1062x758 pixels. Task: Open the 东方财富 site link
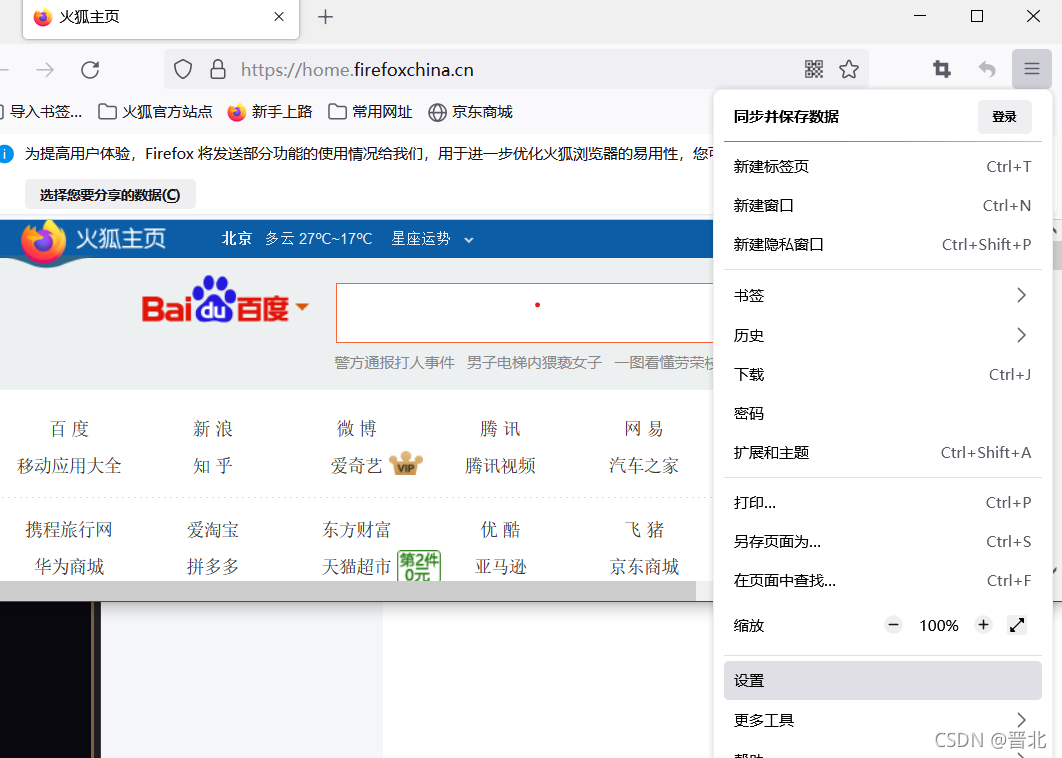pyautogui.click(x=357, y=529)
